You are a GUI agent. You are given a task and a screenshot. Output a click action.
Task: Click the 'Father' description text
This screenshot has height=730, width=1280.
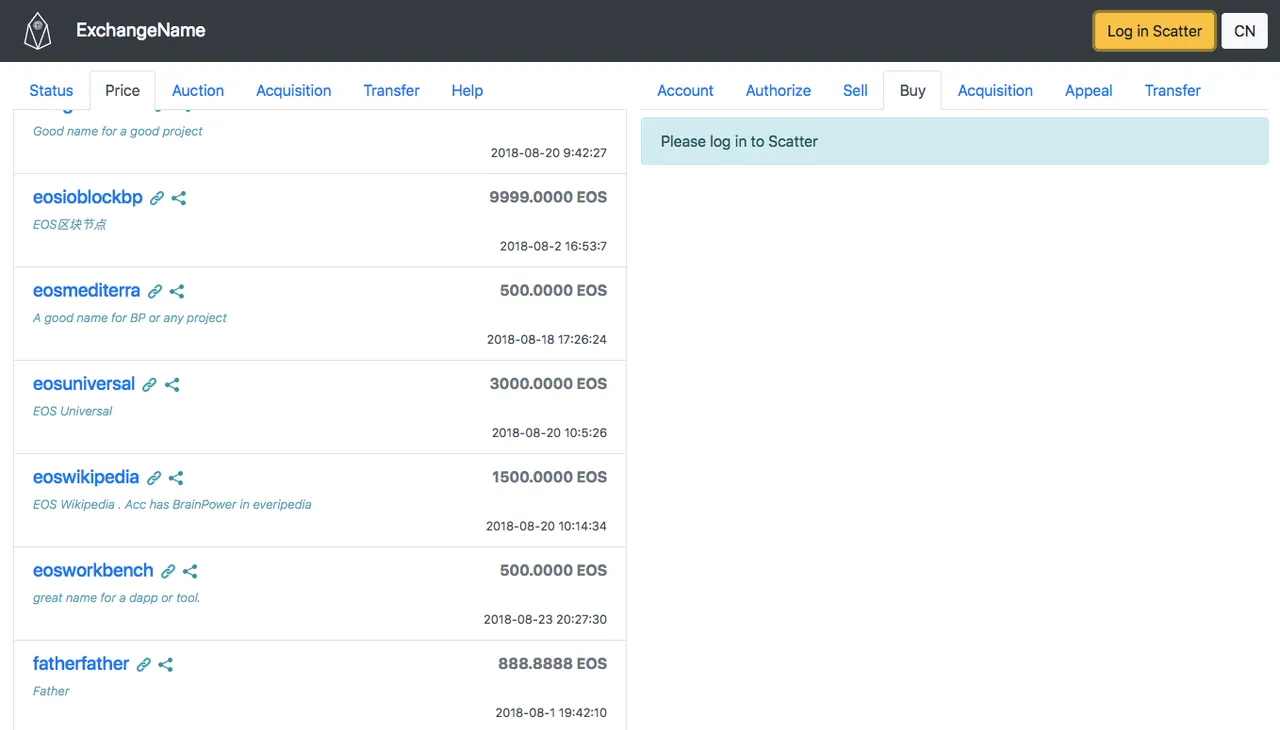[51, 691]
